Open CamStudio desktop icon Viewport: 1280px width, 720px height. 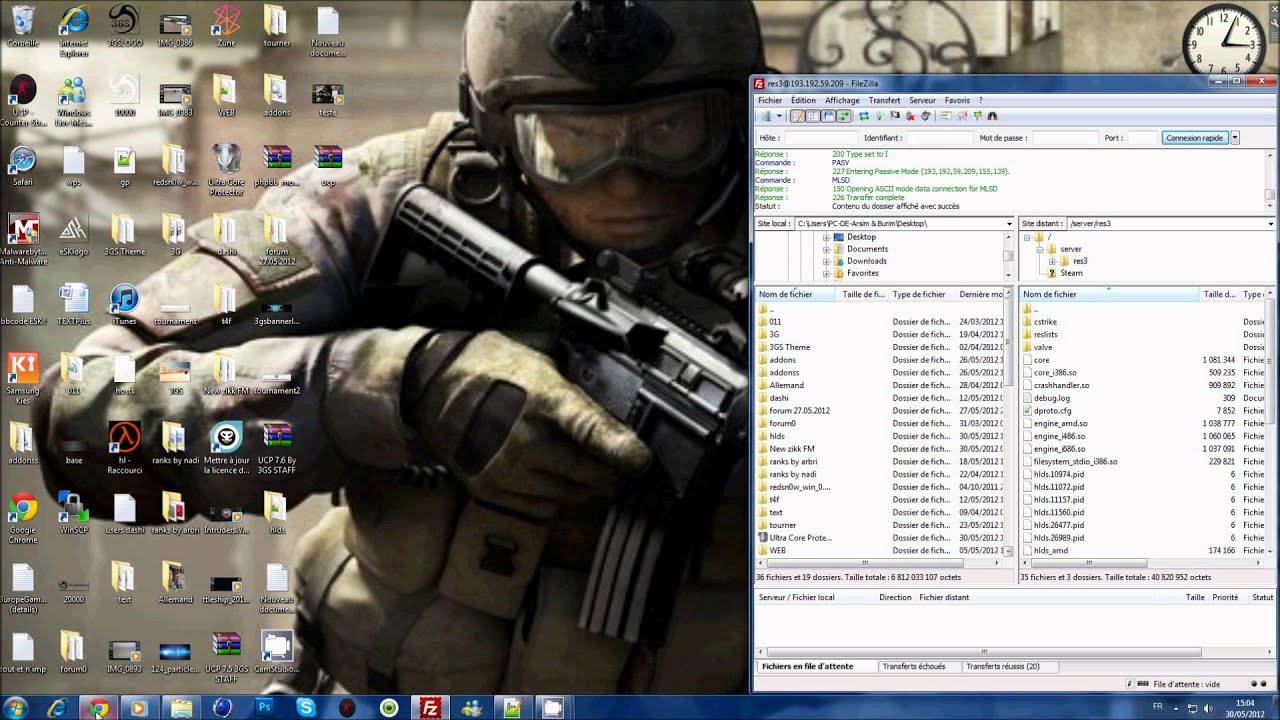pos(276,652)
